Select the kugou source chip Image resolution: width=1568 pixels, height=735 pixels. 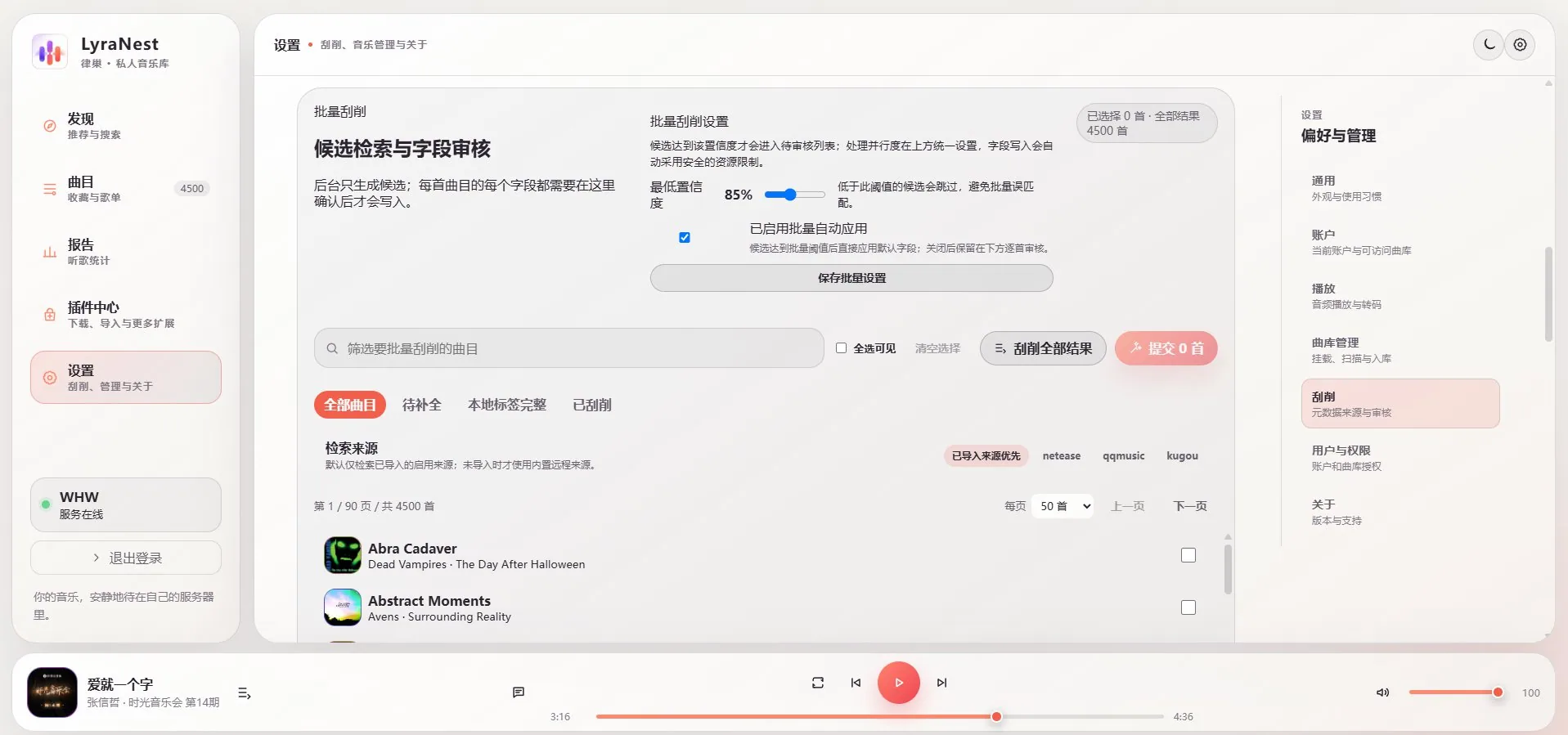1182,456
